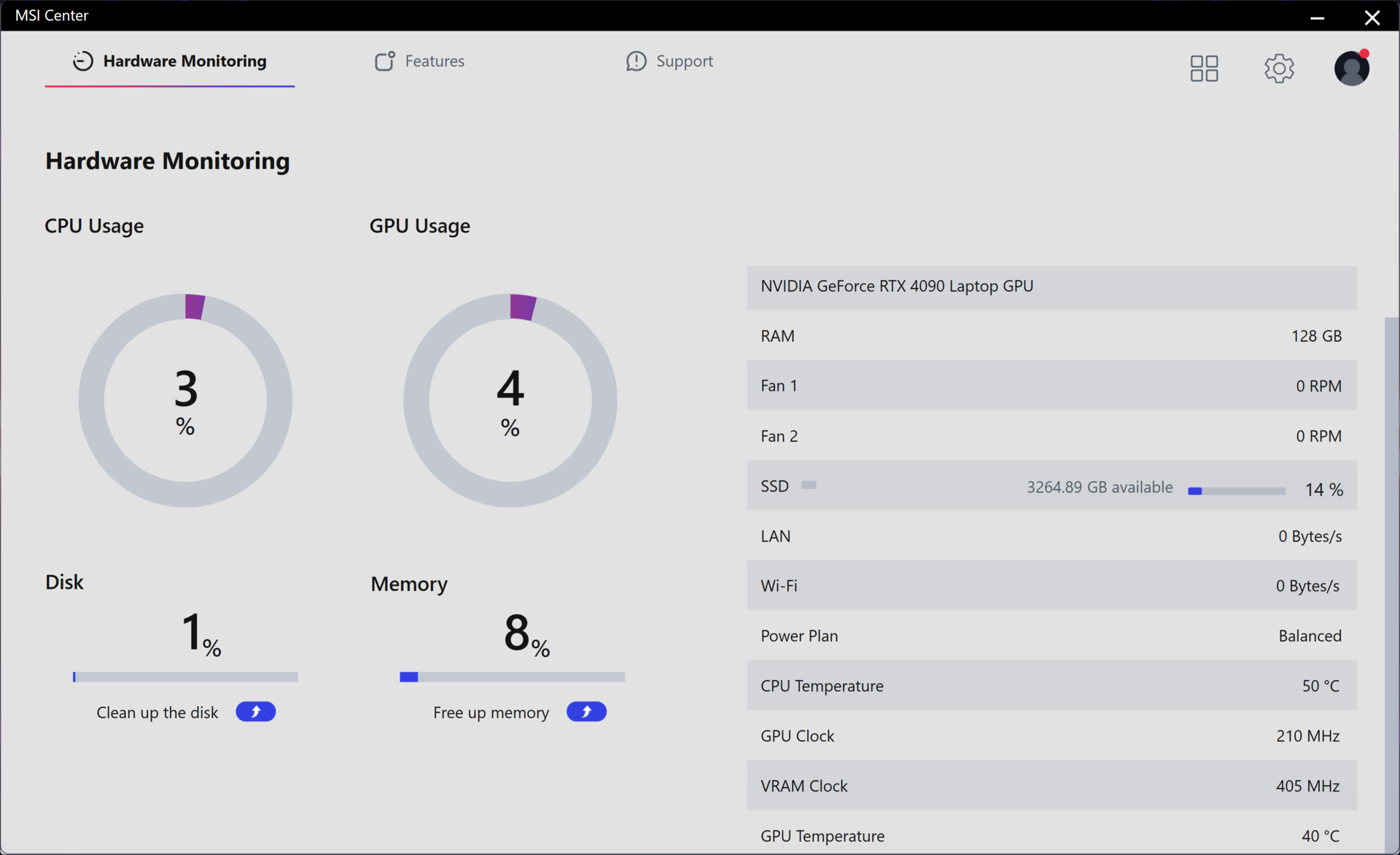Click the Memory usage bar
Viewport: 1400px width, 855px height.
tap(512, 677)
